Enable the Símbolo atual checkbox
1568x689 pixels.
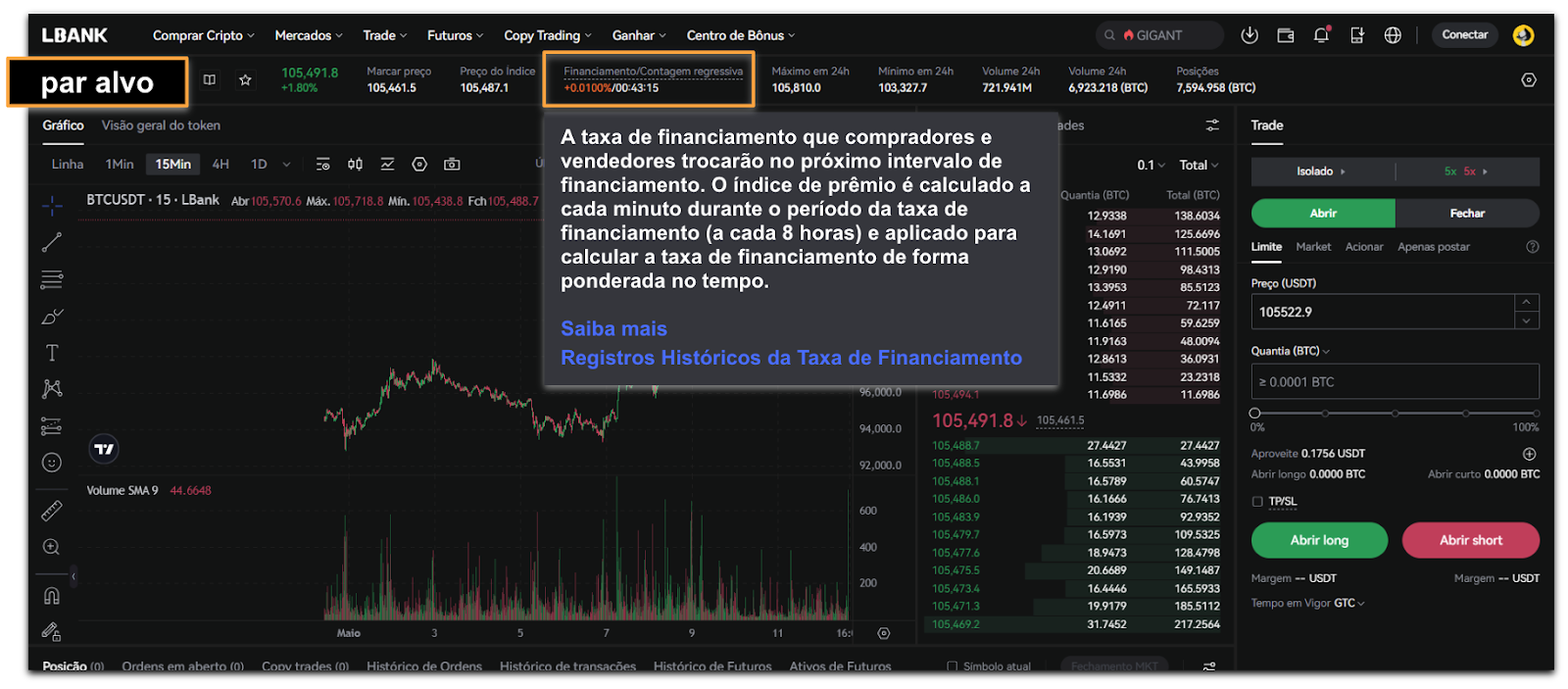(x=952, y=666)
